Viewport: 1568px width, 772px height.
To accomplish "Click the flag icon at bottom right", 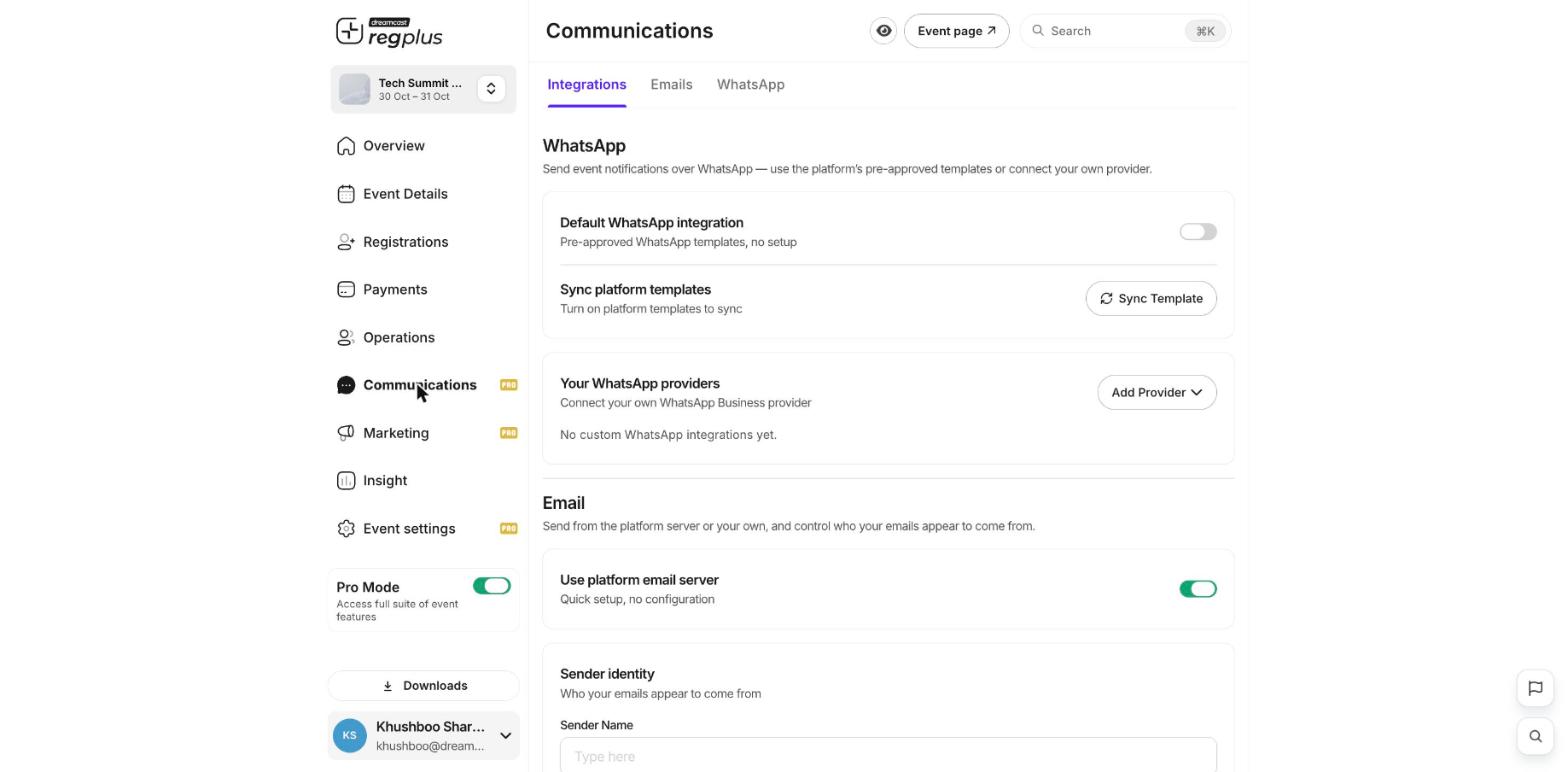I will point(1535,688).
